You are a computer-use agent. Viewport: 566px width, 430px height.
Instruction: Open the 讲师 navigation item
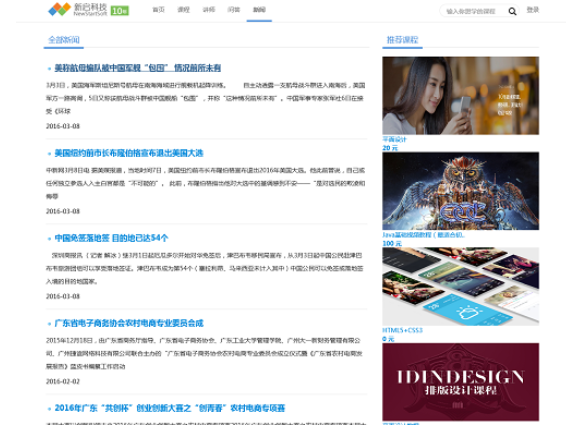click(x=209, y=10)
